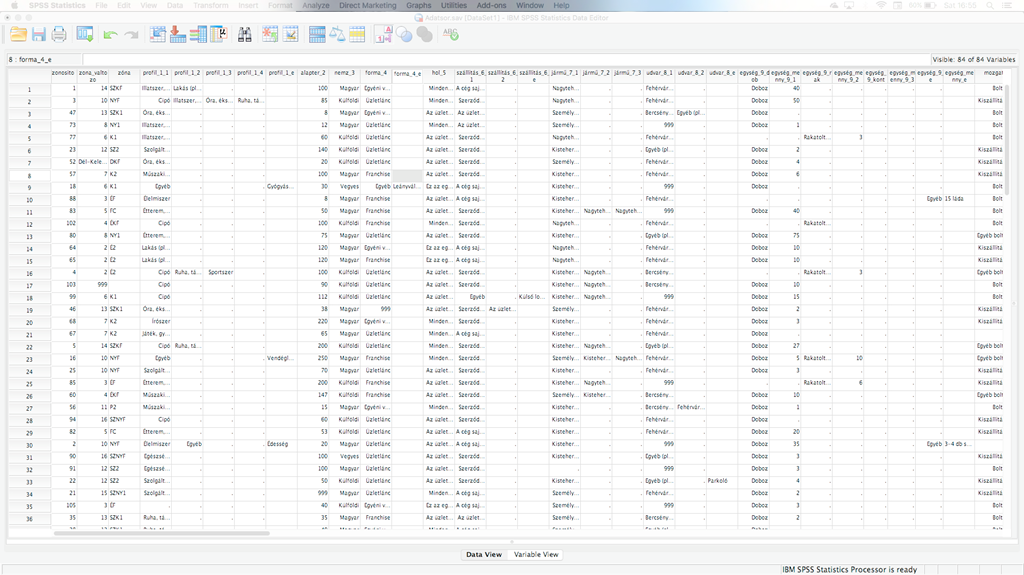The image size is (1024, 575).
Task: Open the Help menu
Action: click(x=561, y=5)
